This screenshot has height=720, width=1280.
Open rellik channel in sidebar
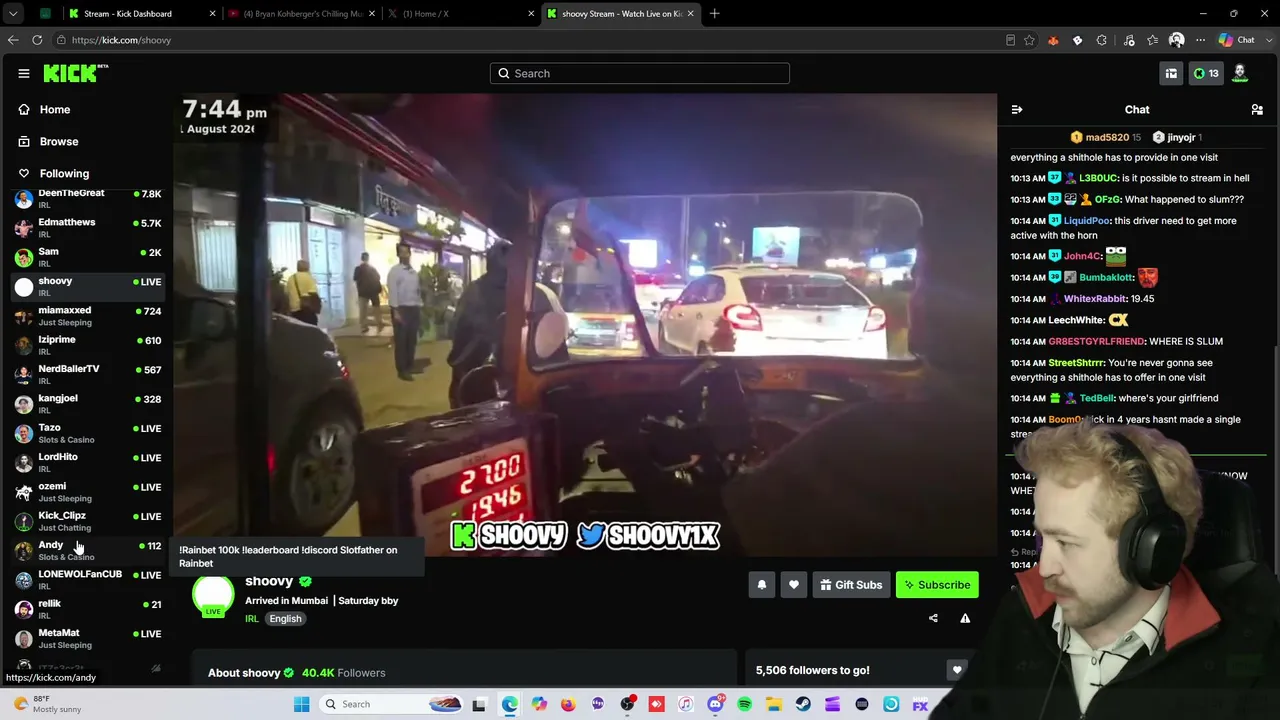click(x=88, y=609)
